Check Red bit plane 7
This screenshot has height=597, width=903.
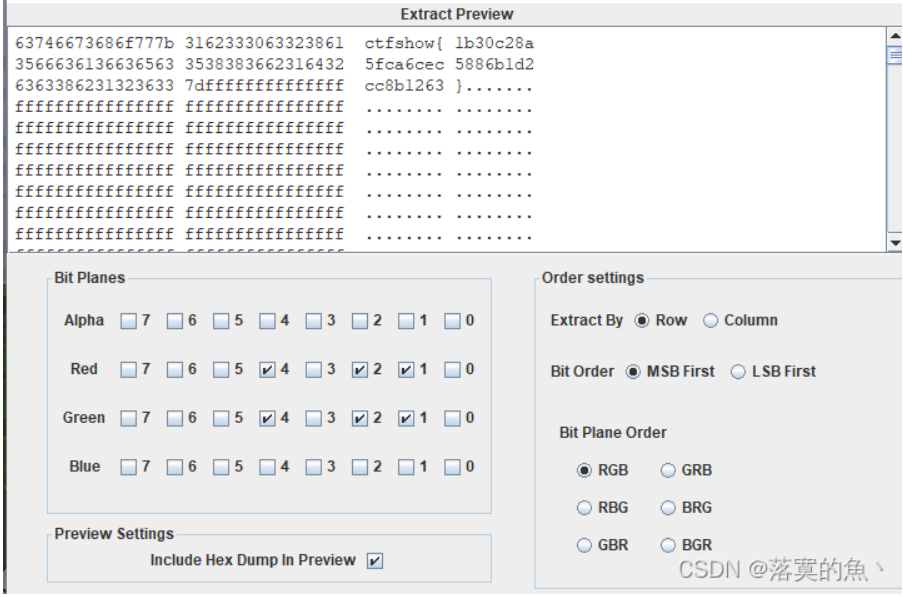[x=128, y=370]
